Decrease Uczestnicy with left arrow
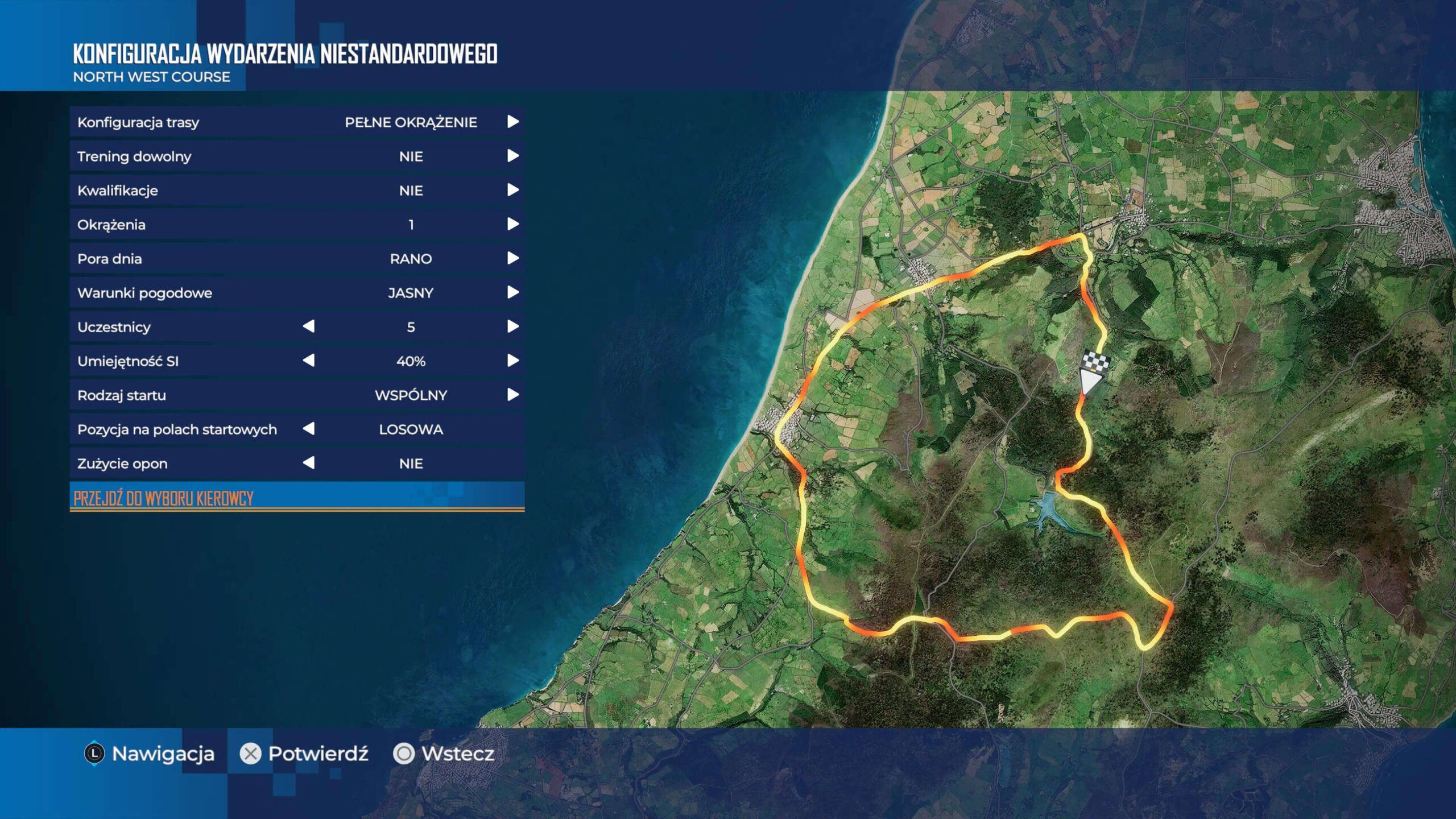This screenshot has width=1456, height=819. click(x=309, y=326)
